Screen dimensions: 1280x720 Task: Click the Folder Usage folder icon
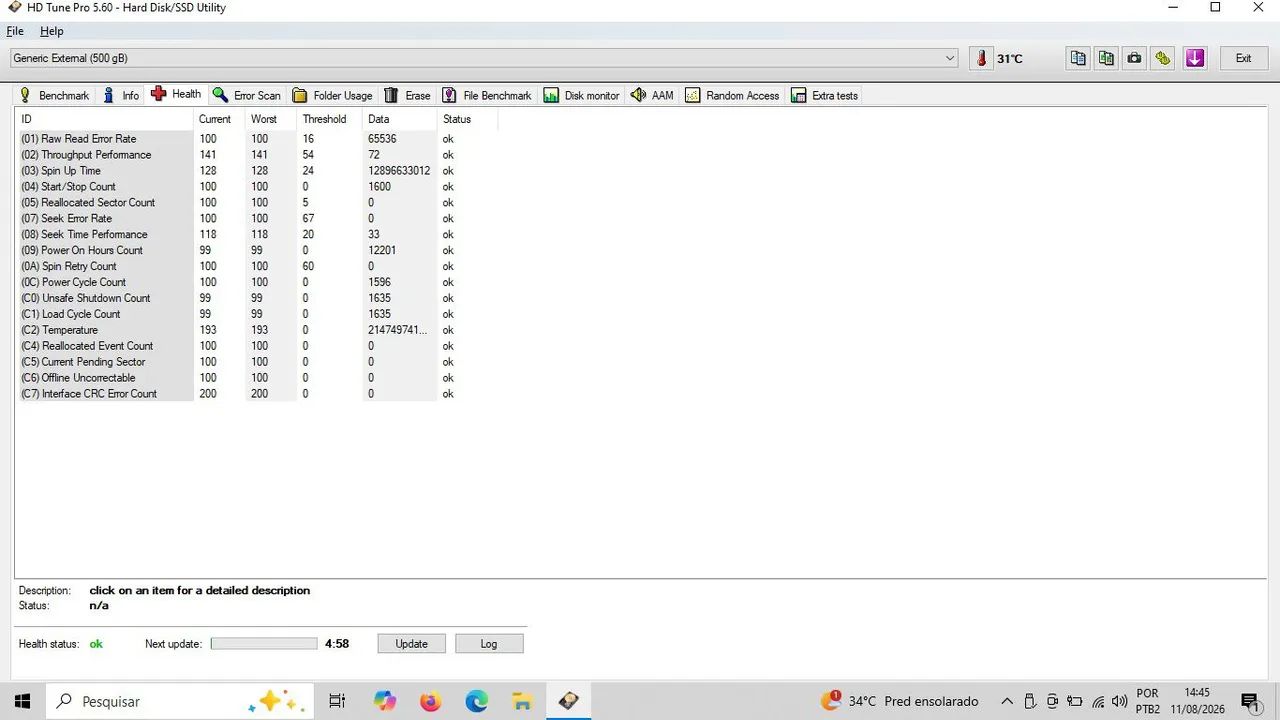[299, 95]
